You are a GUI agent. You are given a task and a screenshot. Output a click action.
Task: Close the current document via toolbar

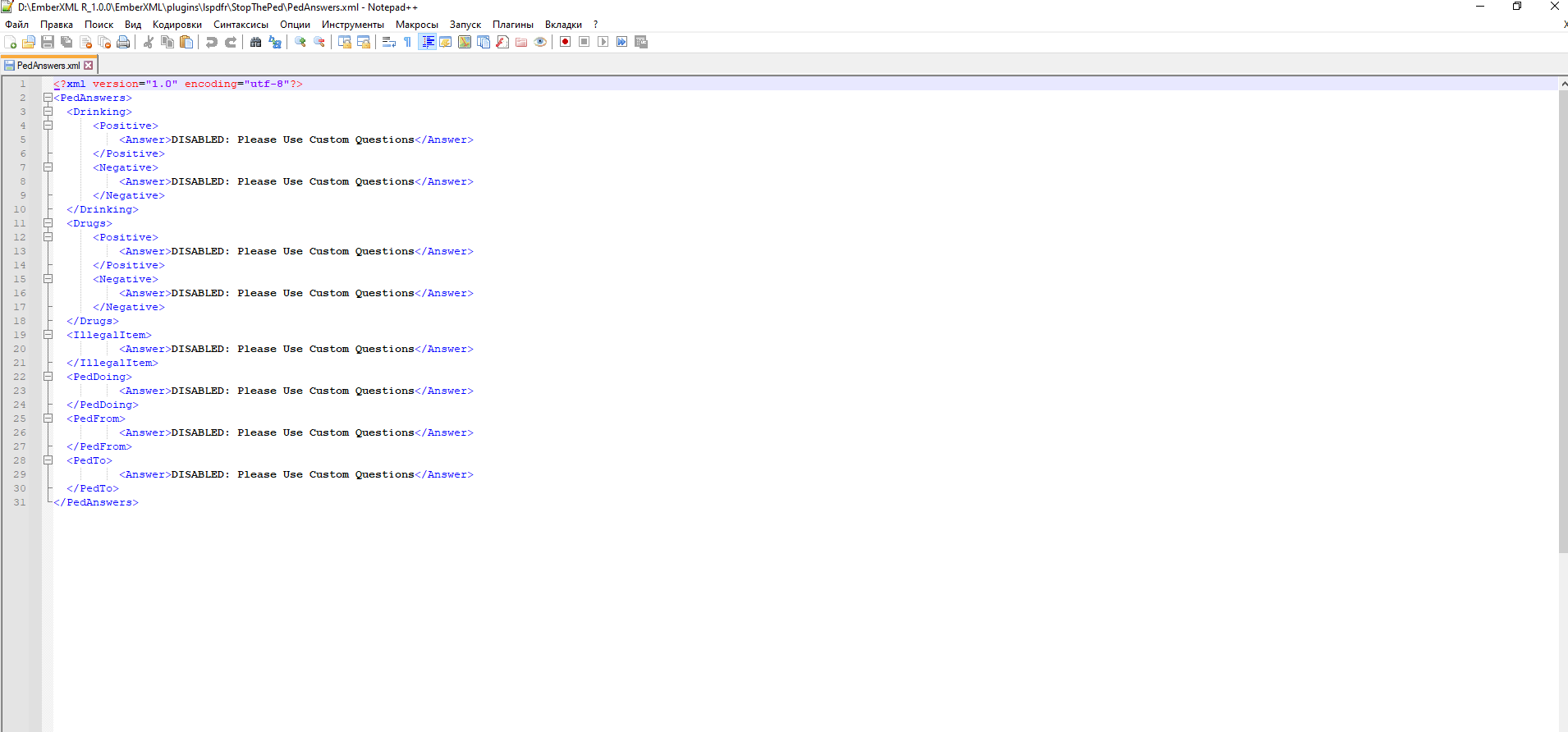tap(85, 42)
